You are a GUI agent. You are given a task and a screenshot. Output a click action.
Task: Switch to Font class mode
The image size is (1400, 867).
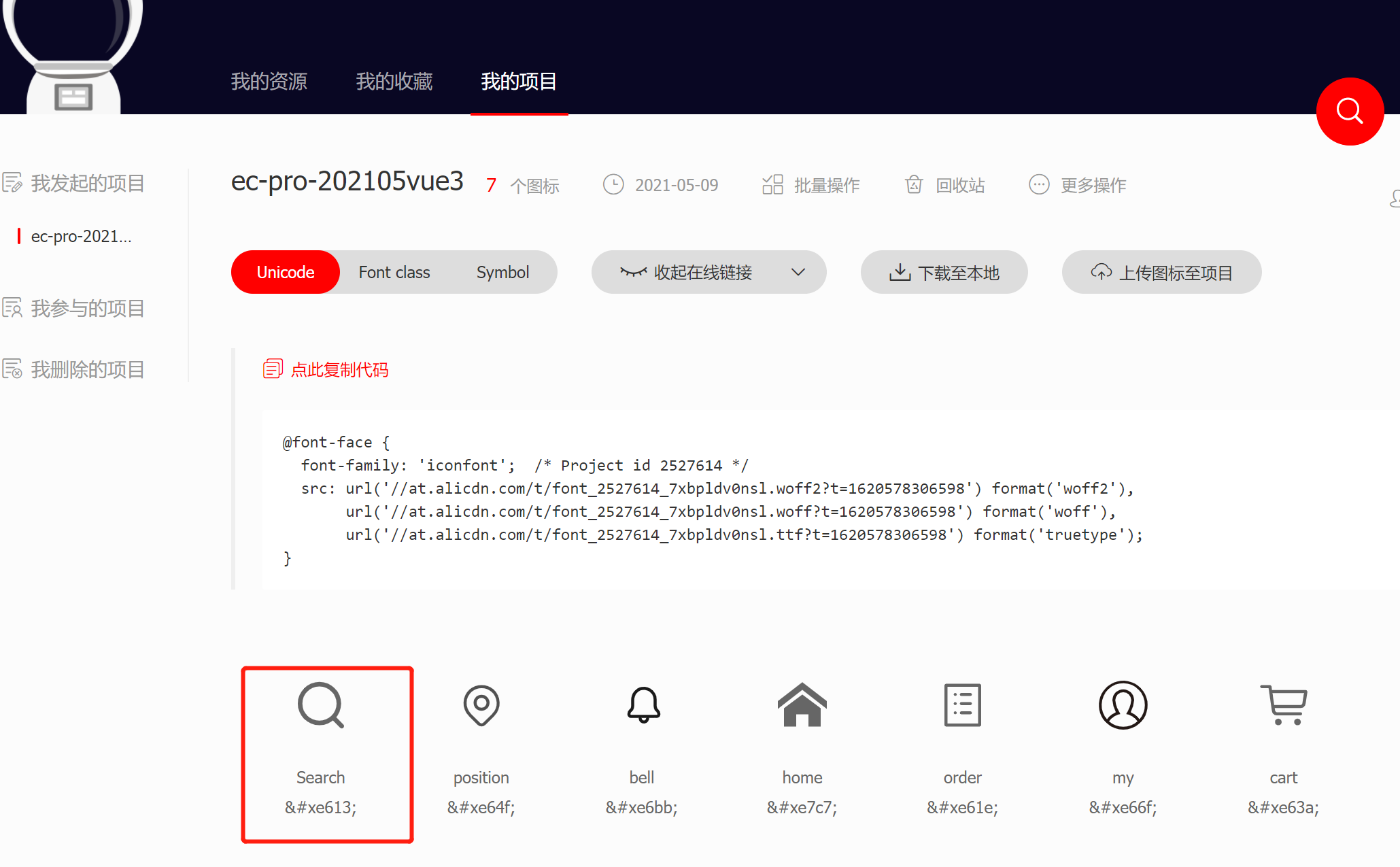394,272
